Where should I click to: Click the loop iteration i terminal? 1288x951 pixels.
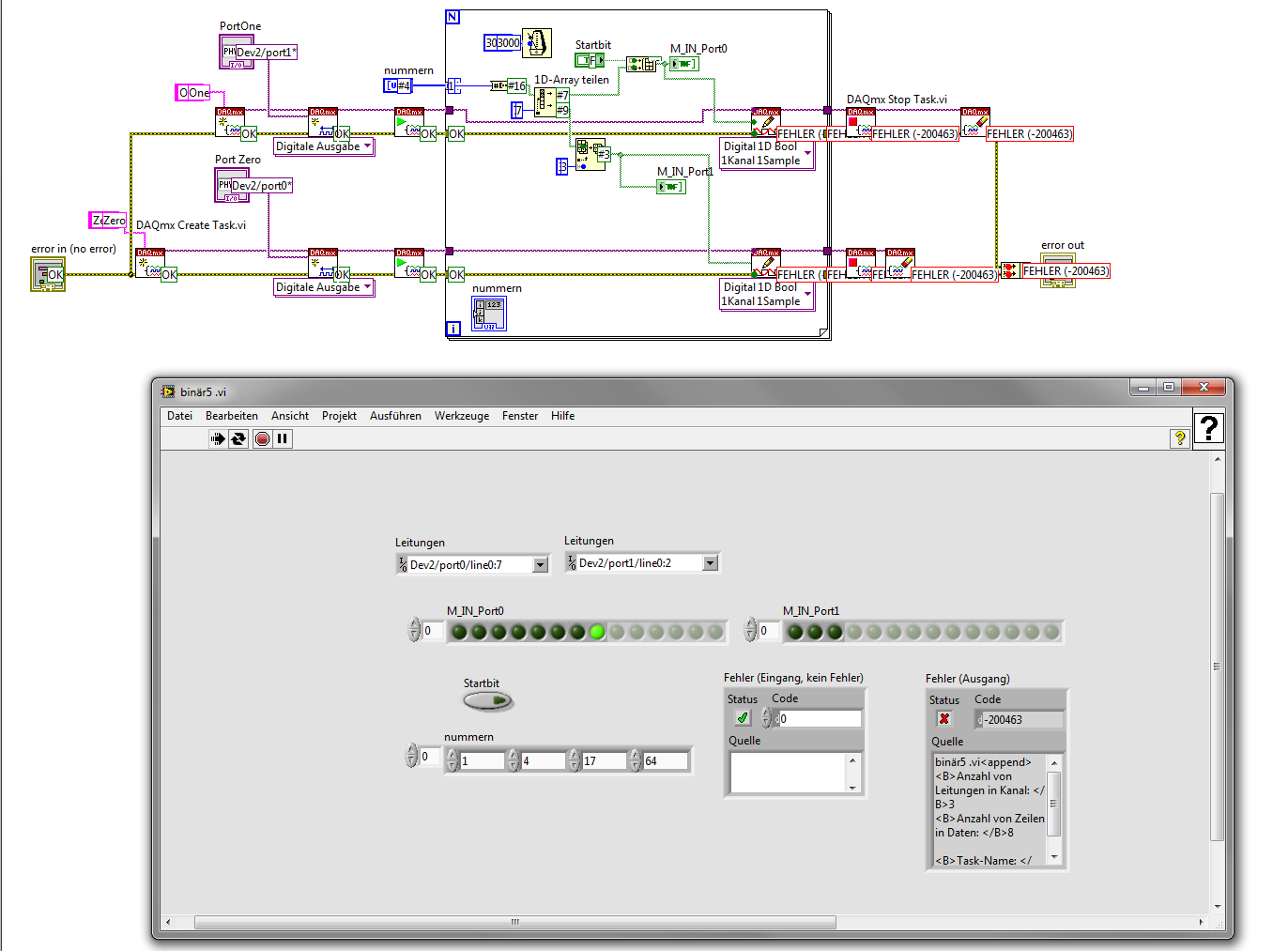click(452, 329)
